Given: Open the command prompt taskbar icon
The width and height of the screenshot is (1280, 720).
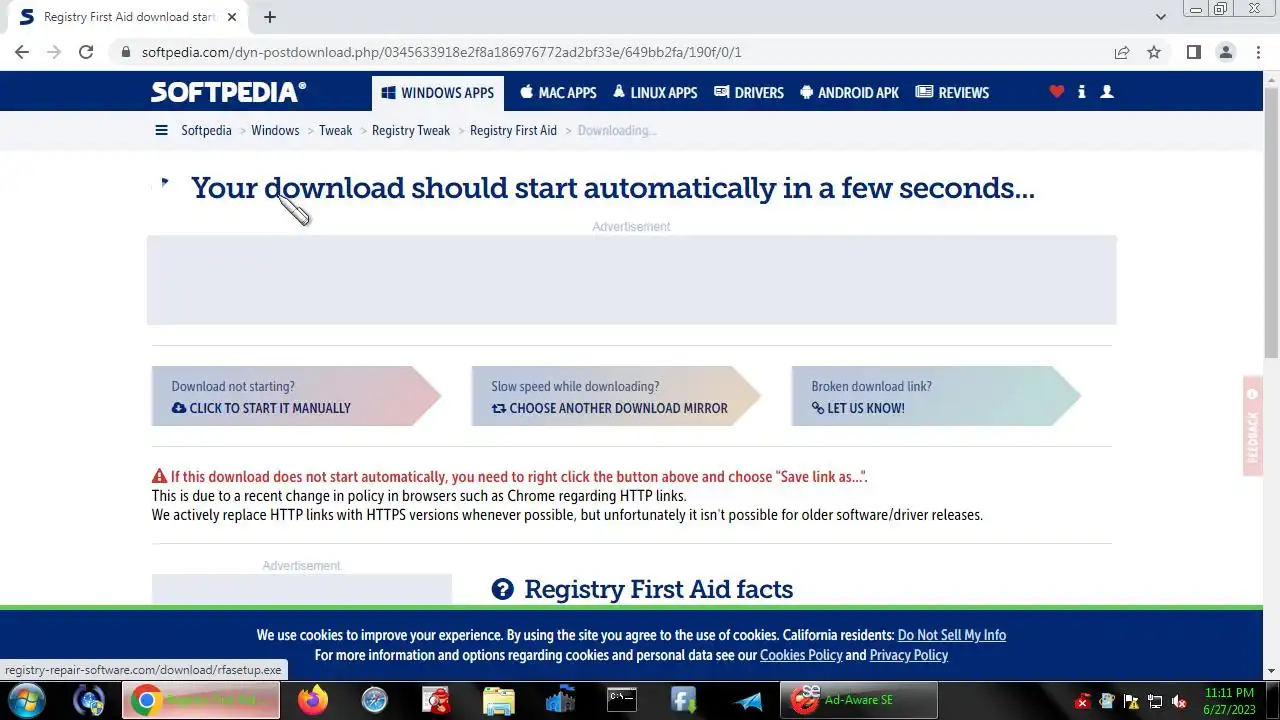Looking at the screenshot, I should tap(622, 700).
